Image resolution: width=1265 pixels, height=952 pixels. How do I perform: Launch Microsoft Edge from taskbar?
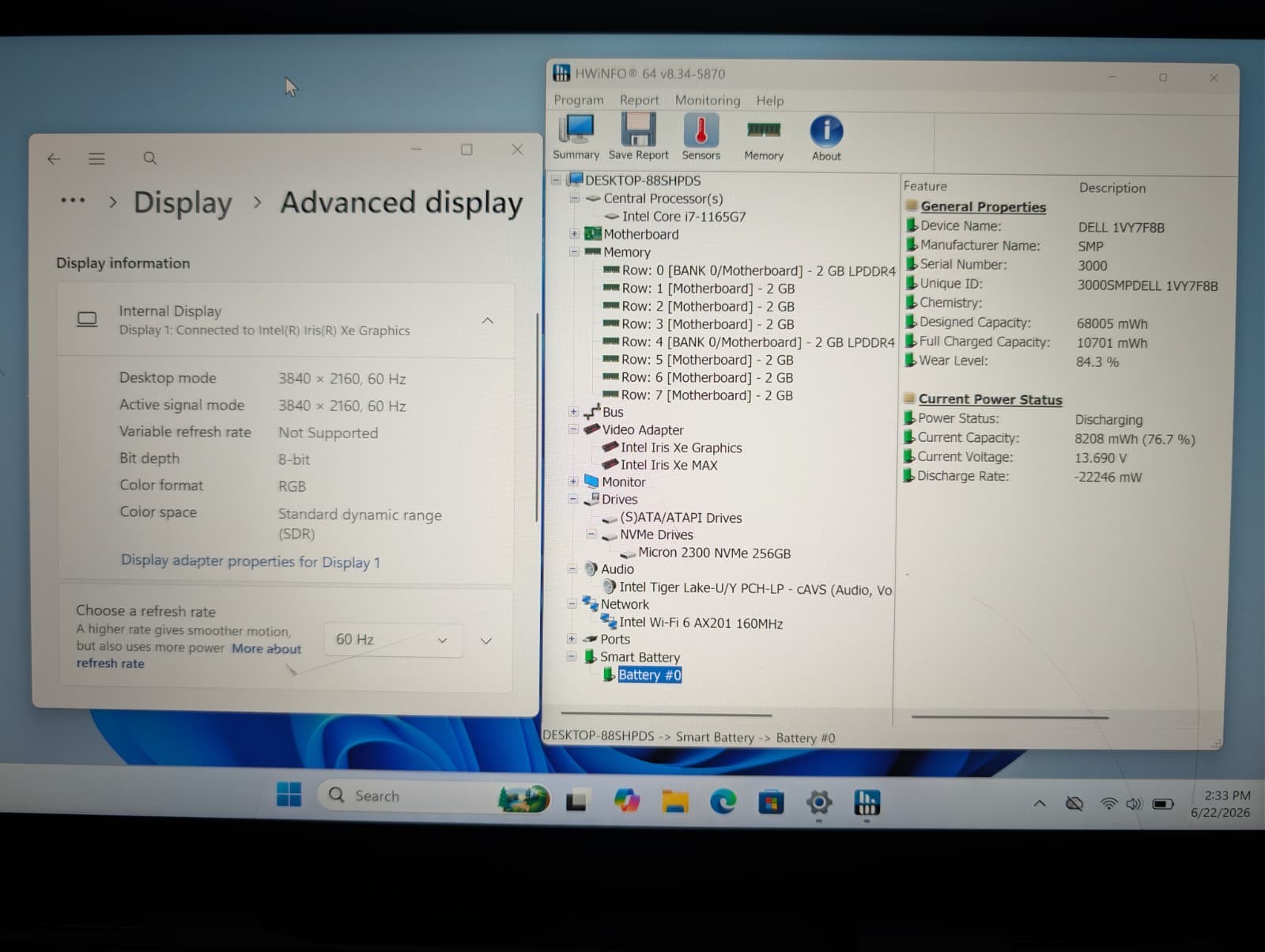pyautogui.click(x=723, y=803)
